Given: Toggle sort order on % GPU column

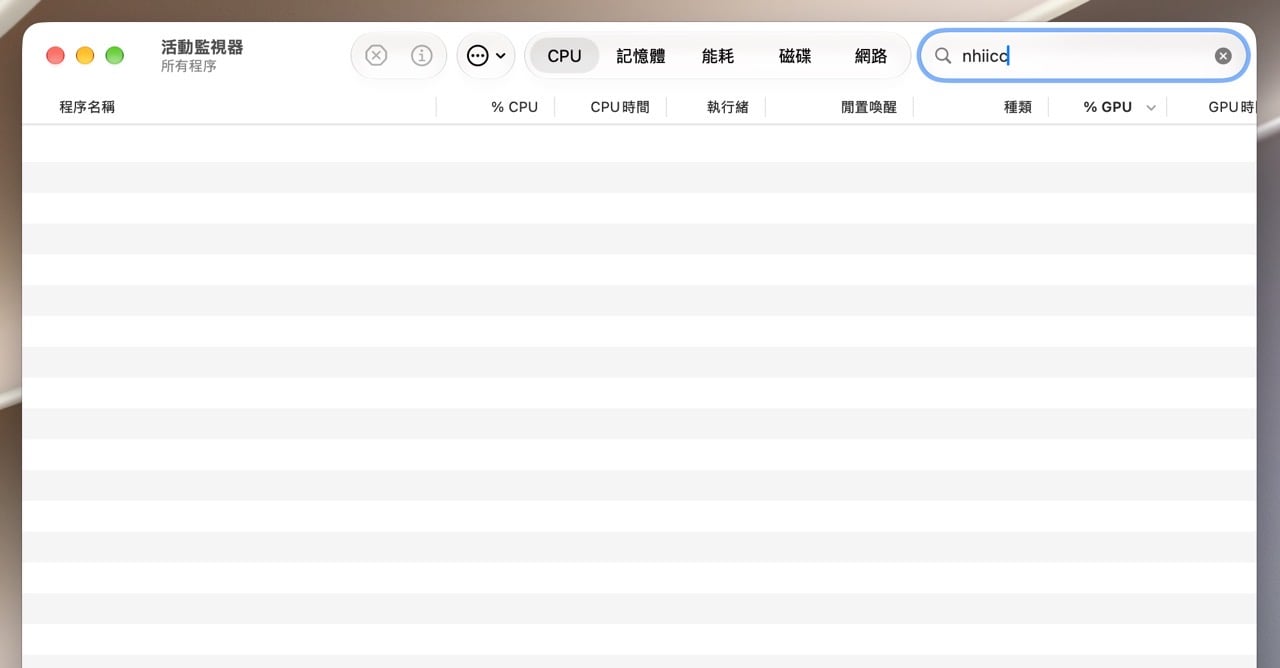Looking at the screenshot, I should pos(1108,107).
